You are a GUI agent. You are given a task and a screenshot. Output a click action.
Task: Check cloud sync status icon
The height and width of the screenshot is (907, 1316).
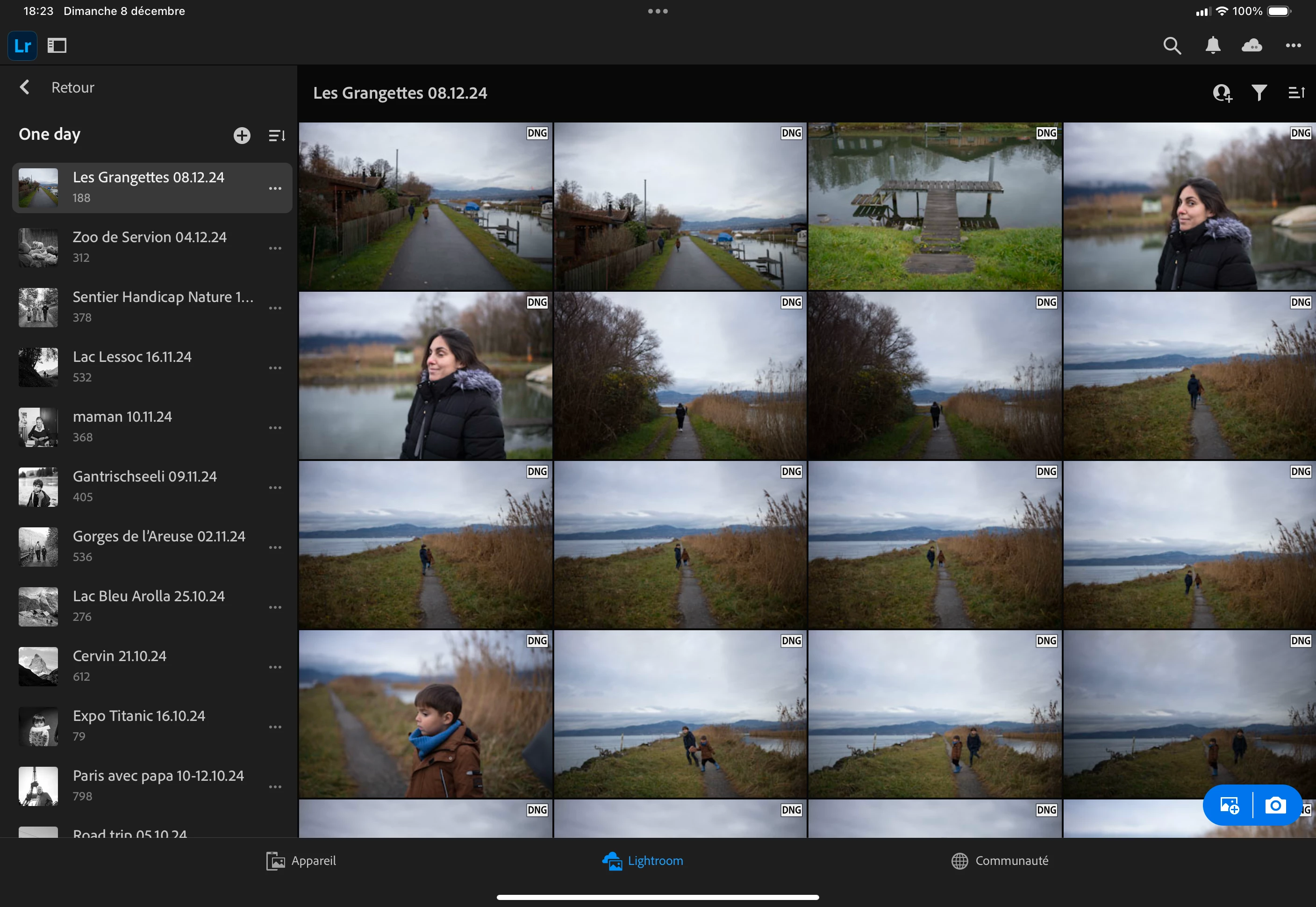pos(1252,45)
